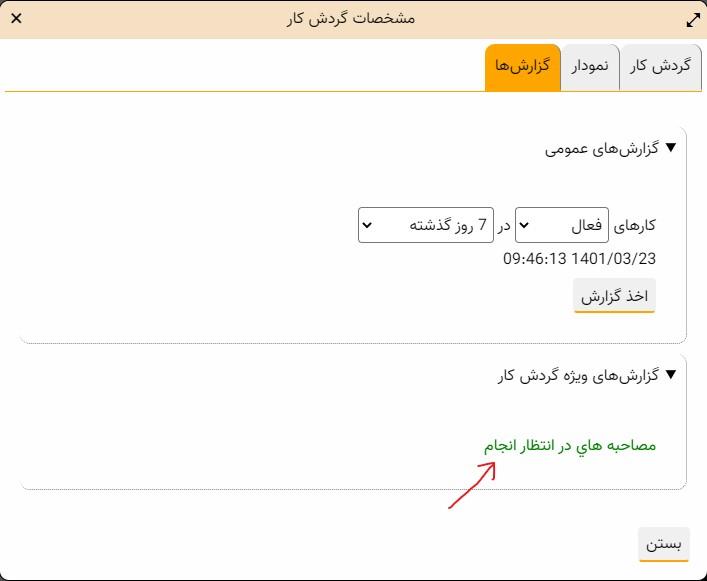Click the red arrow annotation below the link
This screenshot has height=581, width=707.
[472, 486]
